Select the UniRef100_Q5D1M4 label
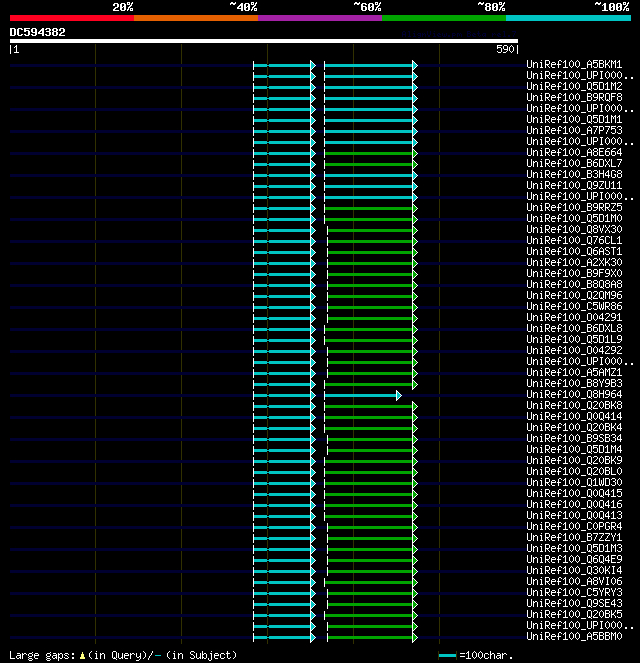640x663 pixels. [x=574, y=449]
